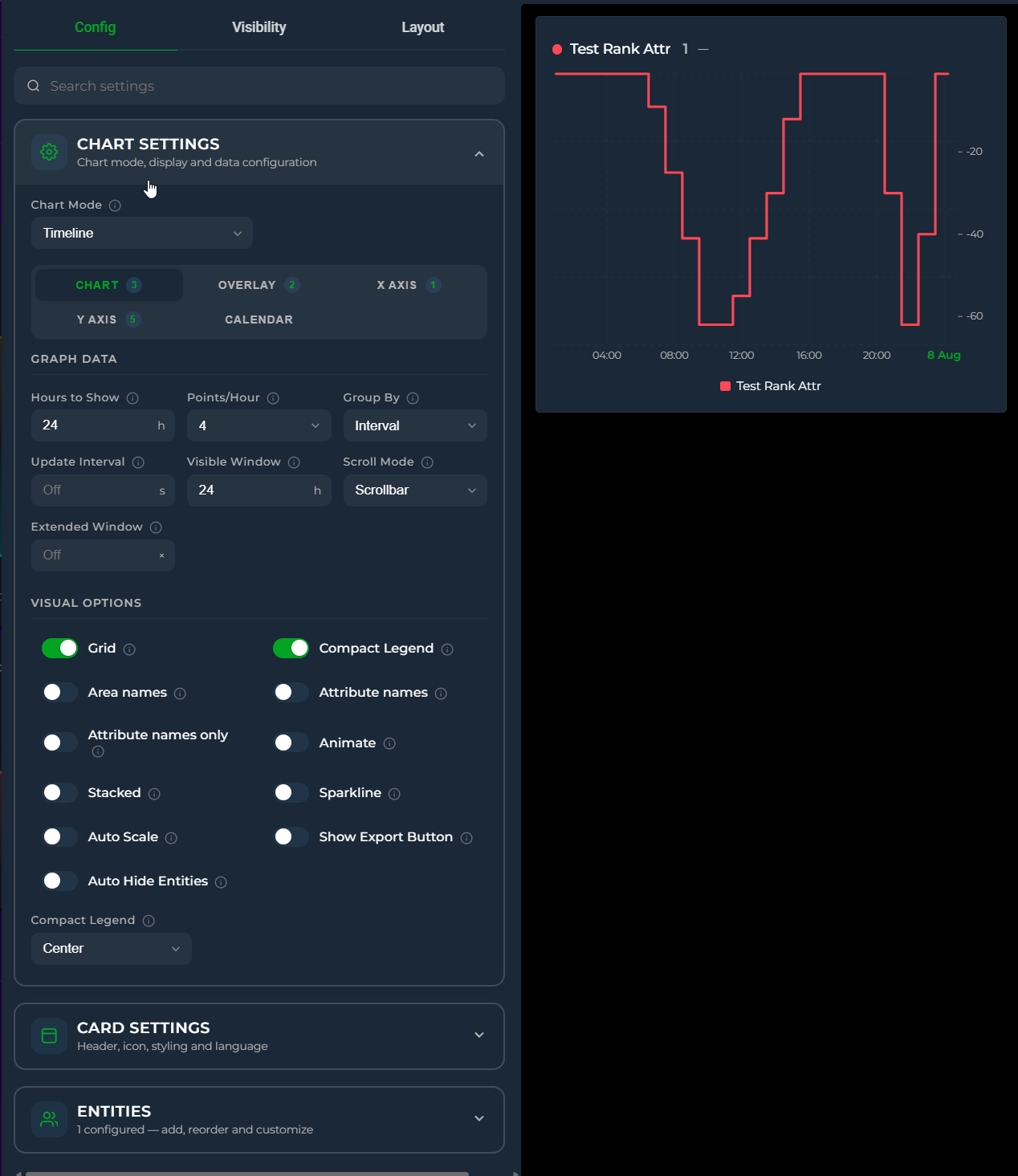The height and width of the screenshot is (1176, 1018).
Task: Show info for Visible Window
Action: (x=294, y=462)
